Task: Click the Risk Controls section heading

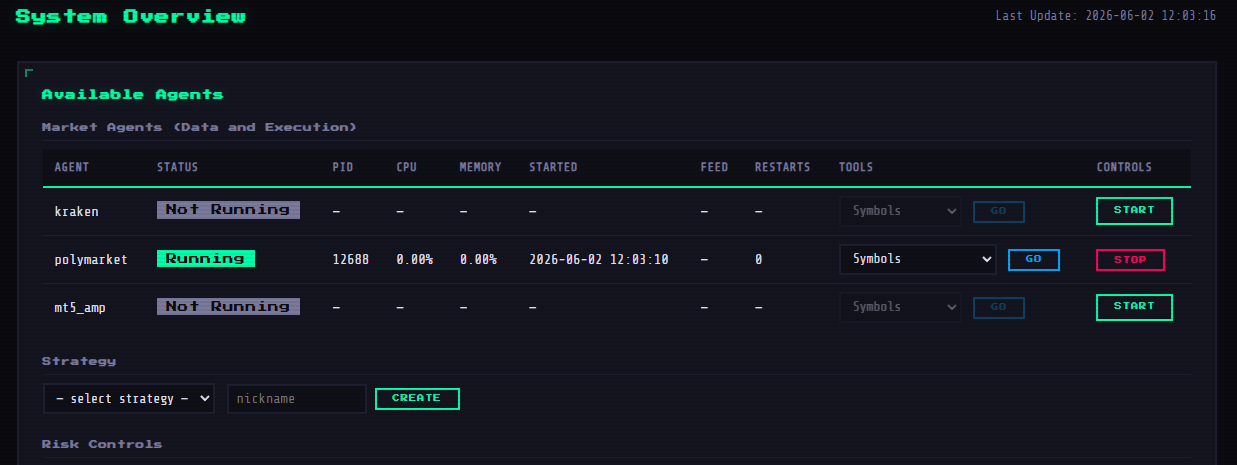Action: coord(102,444)
